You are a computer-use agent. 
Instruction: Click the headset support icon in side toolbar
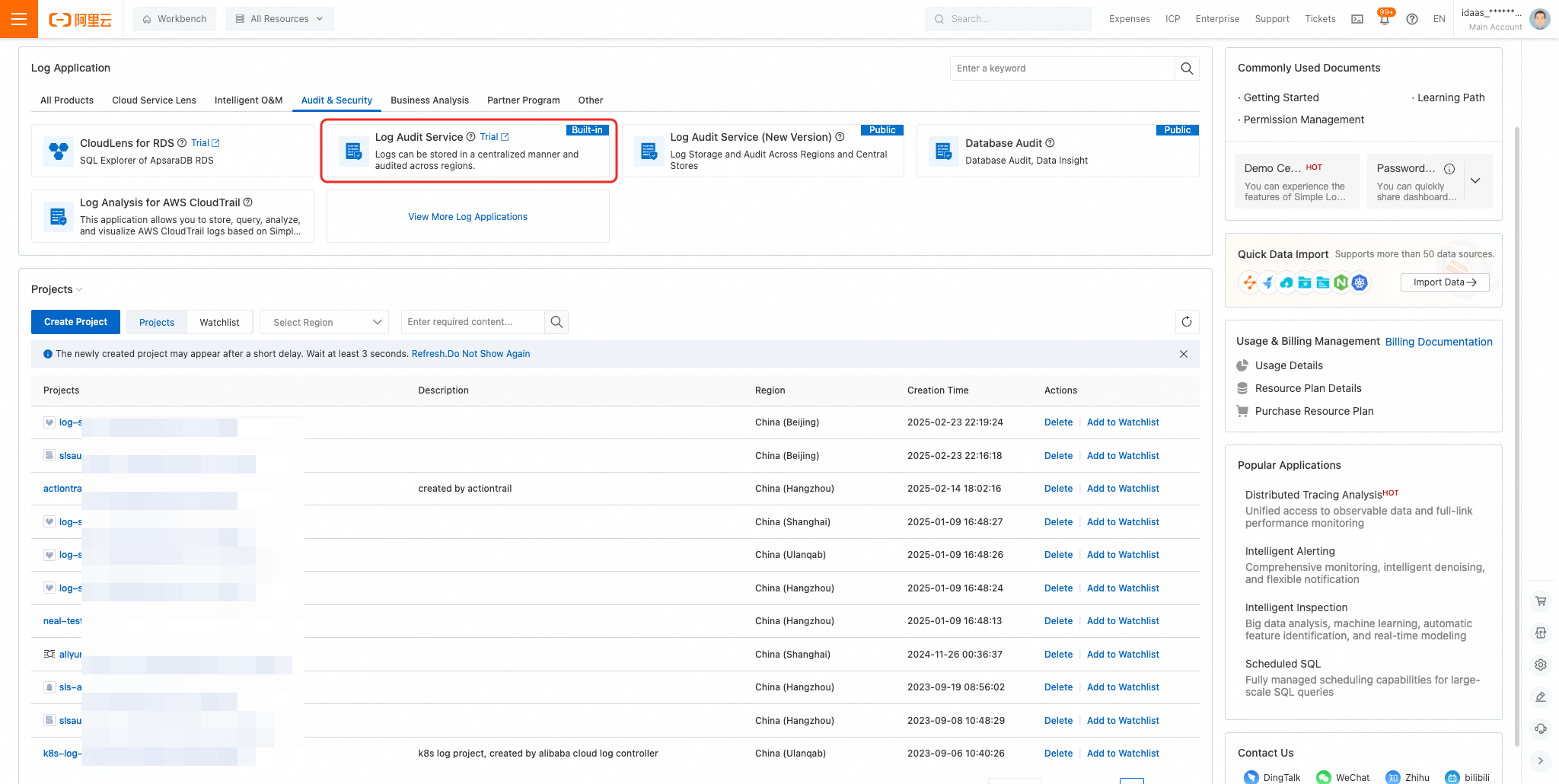pyautogui.click(x=1541, y=728)
